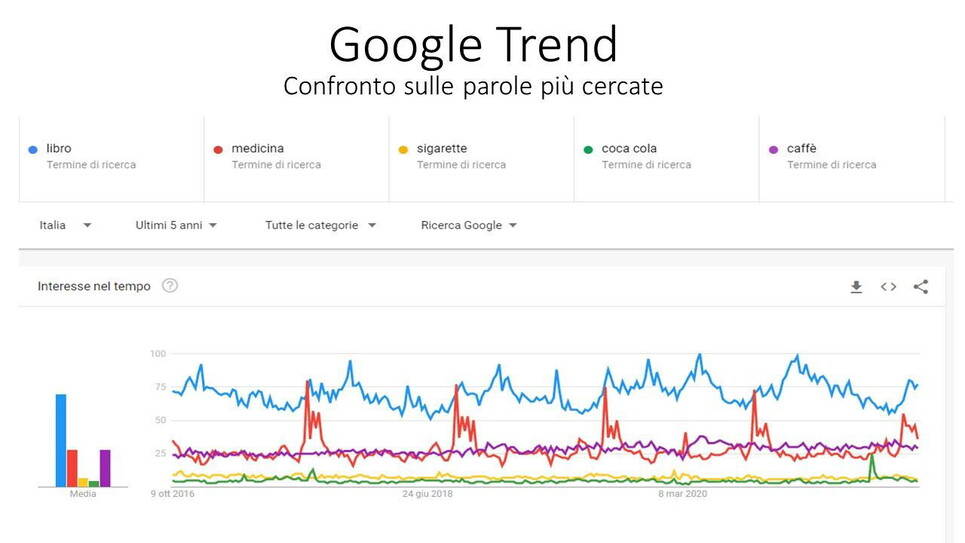Click the blue libro average bar
Image resolution: width=965 pixels, height=543 pixels.
click(x=61, y=440)
